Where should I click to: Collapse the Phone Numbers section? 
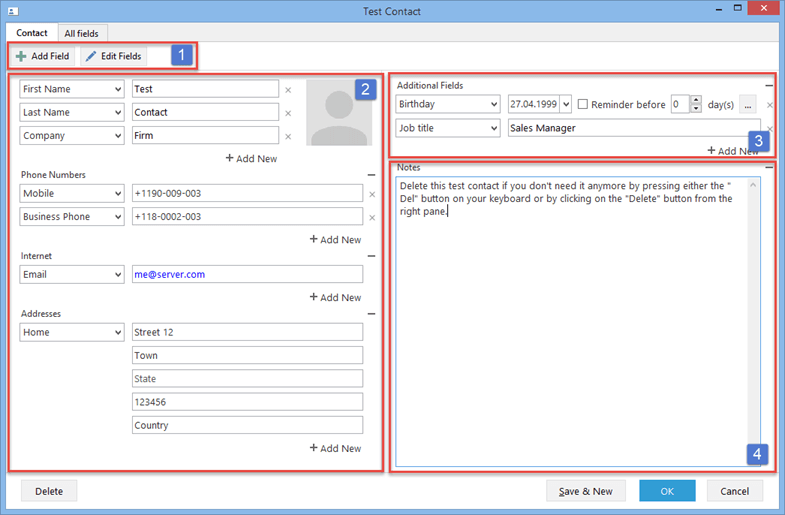click(x=371, y=175)
